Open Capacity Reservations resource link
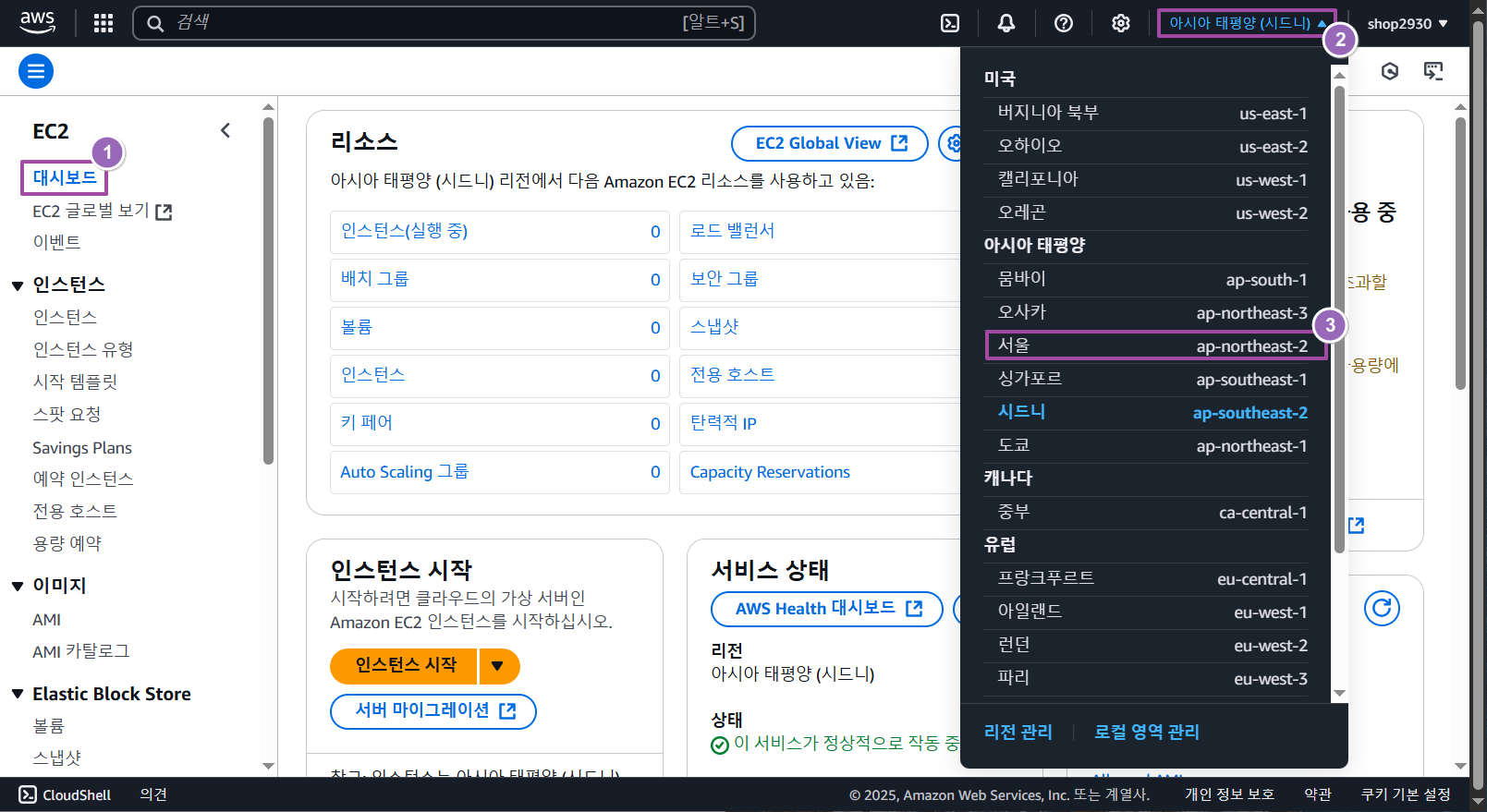1487x812 pixels. click(x=770, y=472)
